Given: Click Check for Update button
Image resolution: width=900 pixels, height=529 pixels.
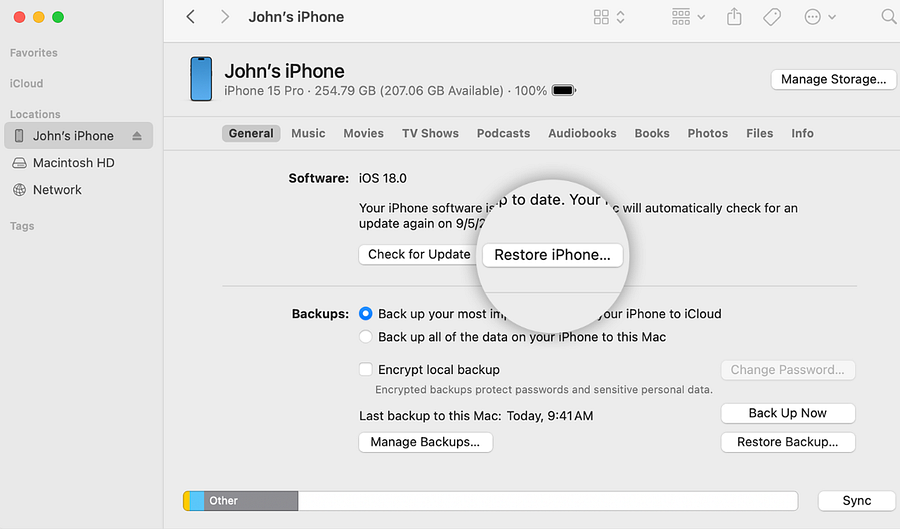Looking at the screenshot, I should pos(418,254).
